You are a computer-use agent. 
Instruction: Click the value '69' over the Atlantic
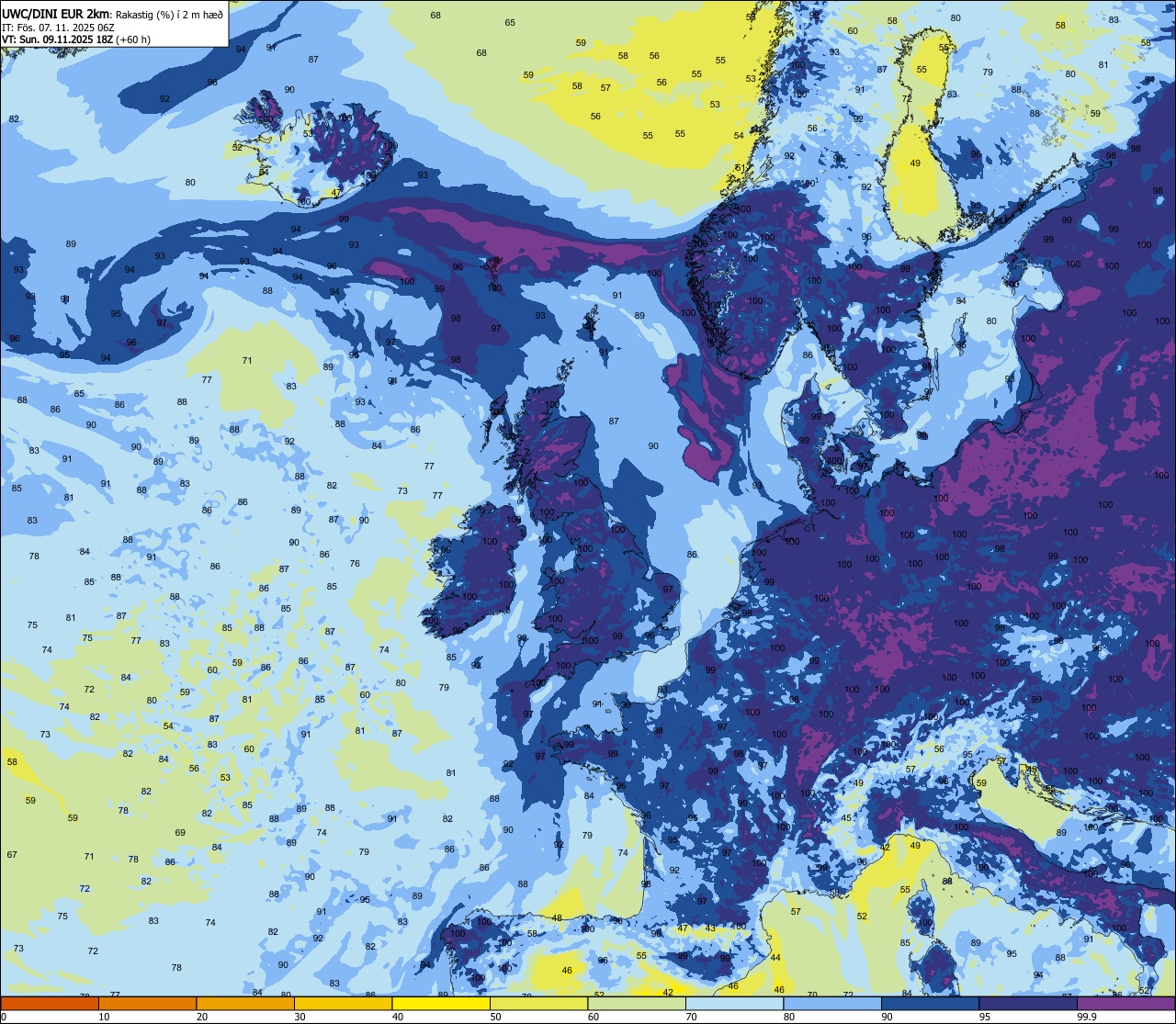point(180,833)
